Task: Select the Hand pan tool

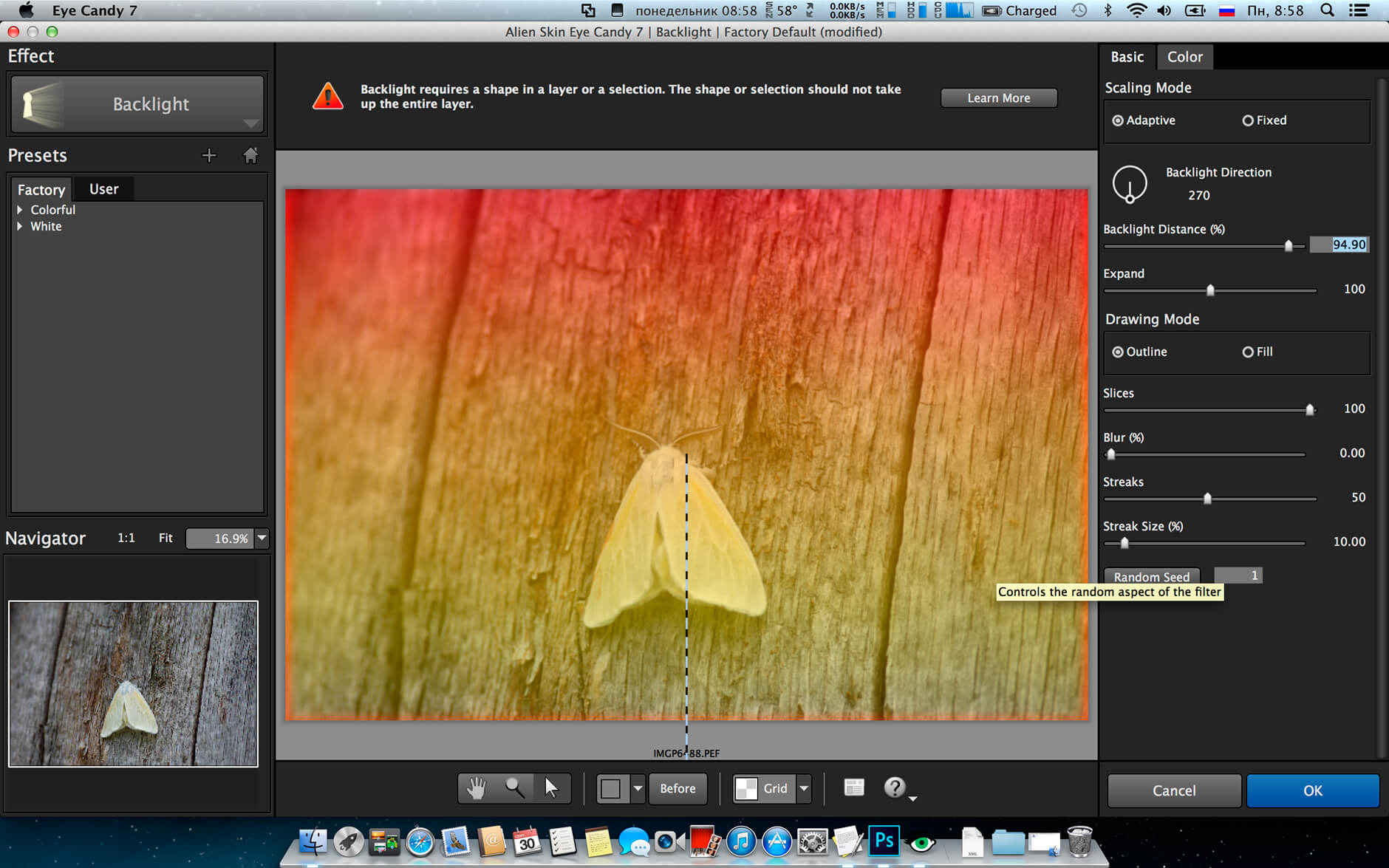Action: tap(477, 788)
